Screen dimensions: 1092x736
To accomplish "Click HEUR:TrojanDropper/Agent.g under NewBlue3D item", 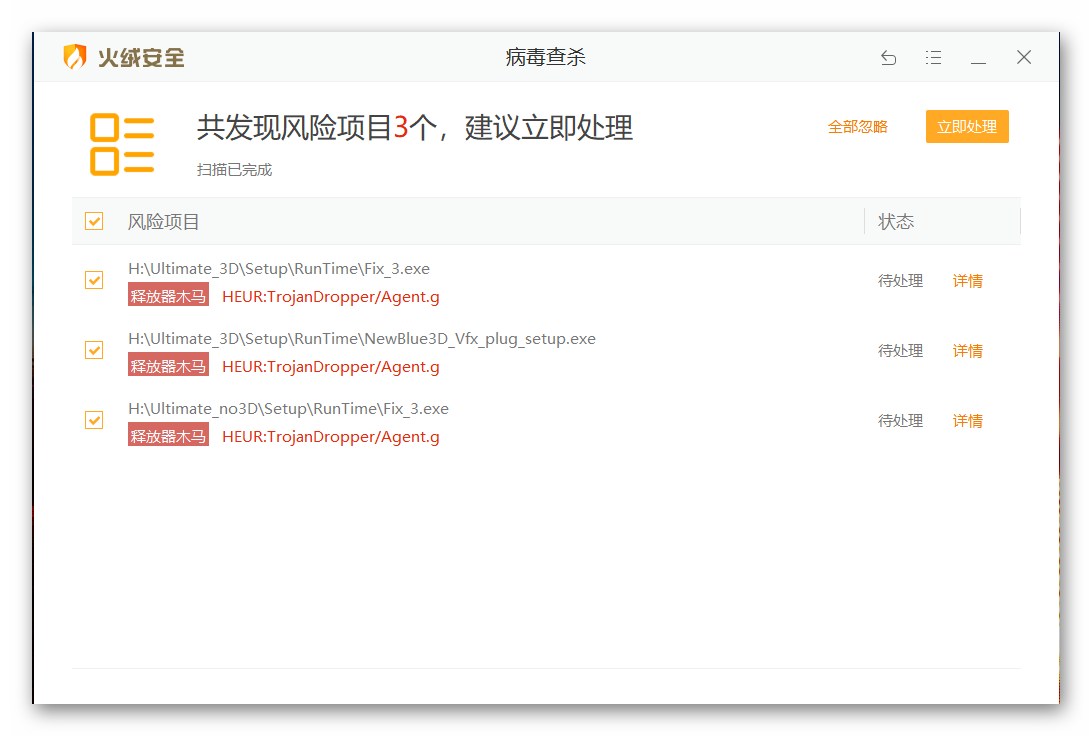I will 331,367.
